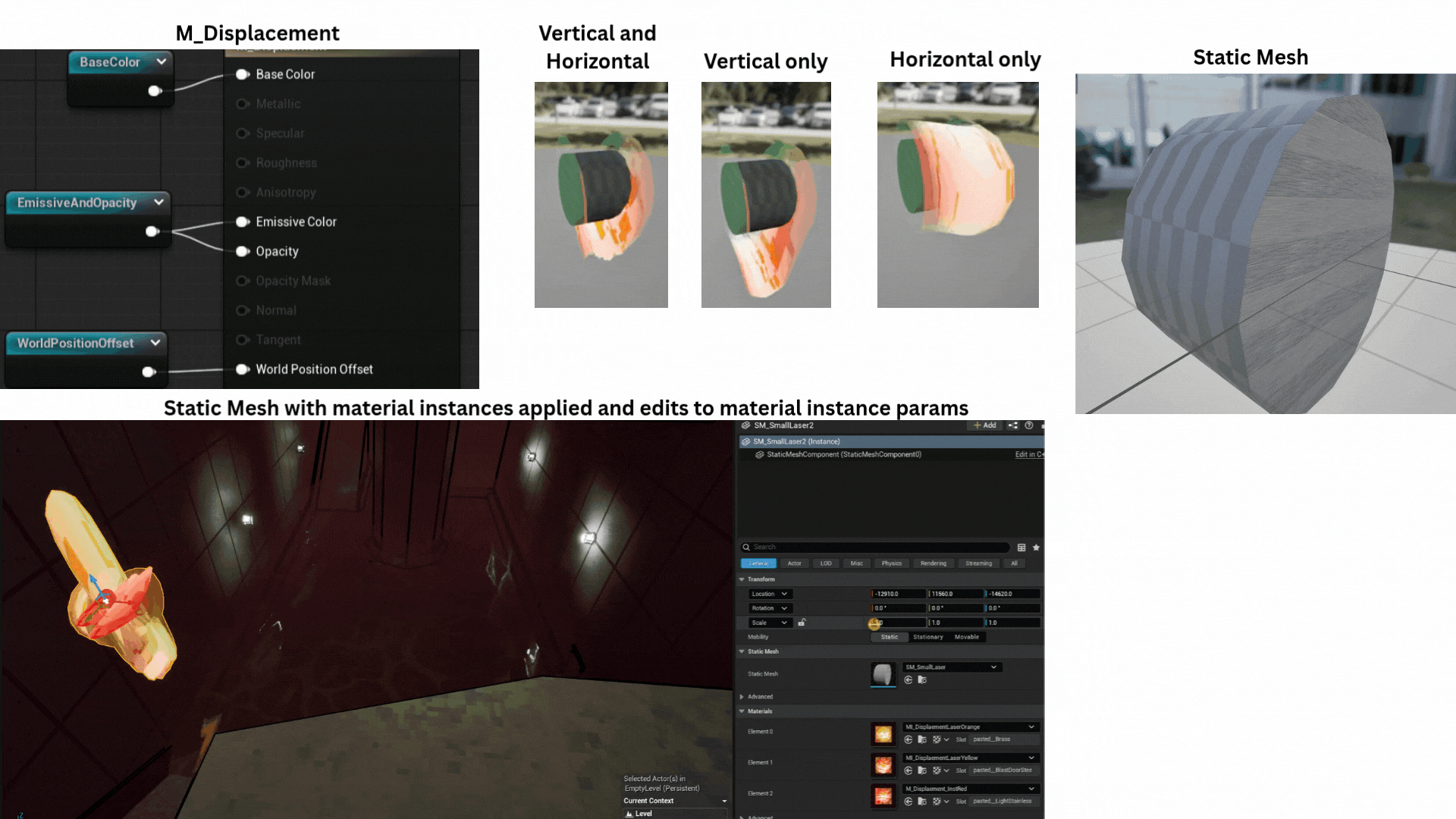Collapse the Transform section
1456x819 pixels.
click(742, 579)
